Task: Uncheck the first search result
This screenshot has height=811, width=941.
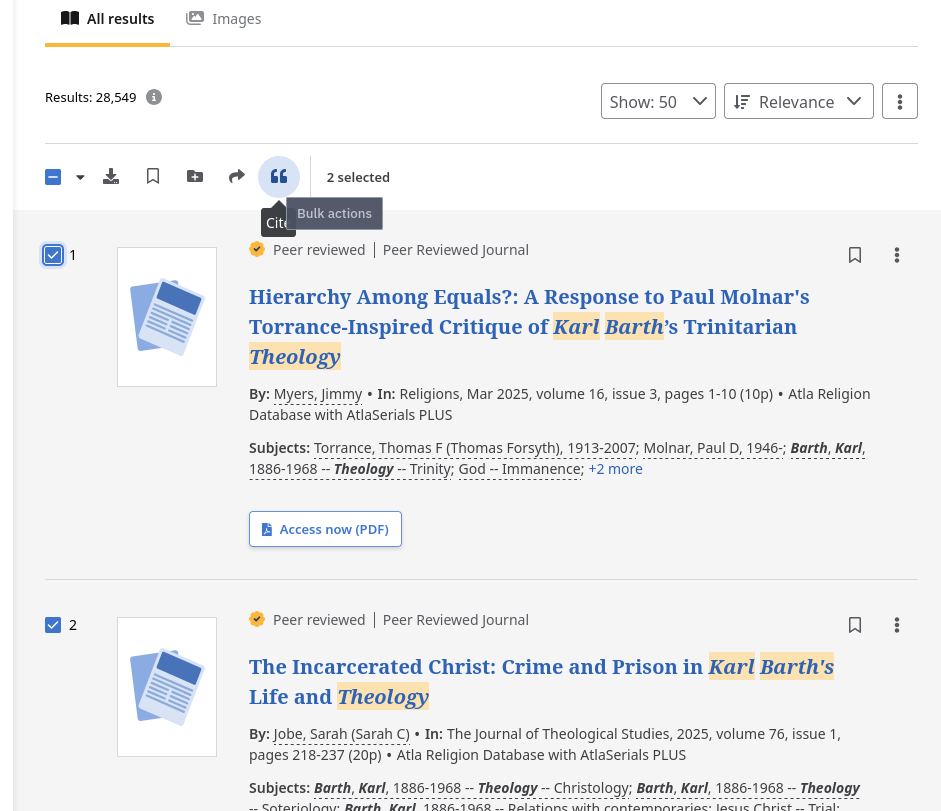Action: click(x=53, y=255)
